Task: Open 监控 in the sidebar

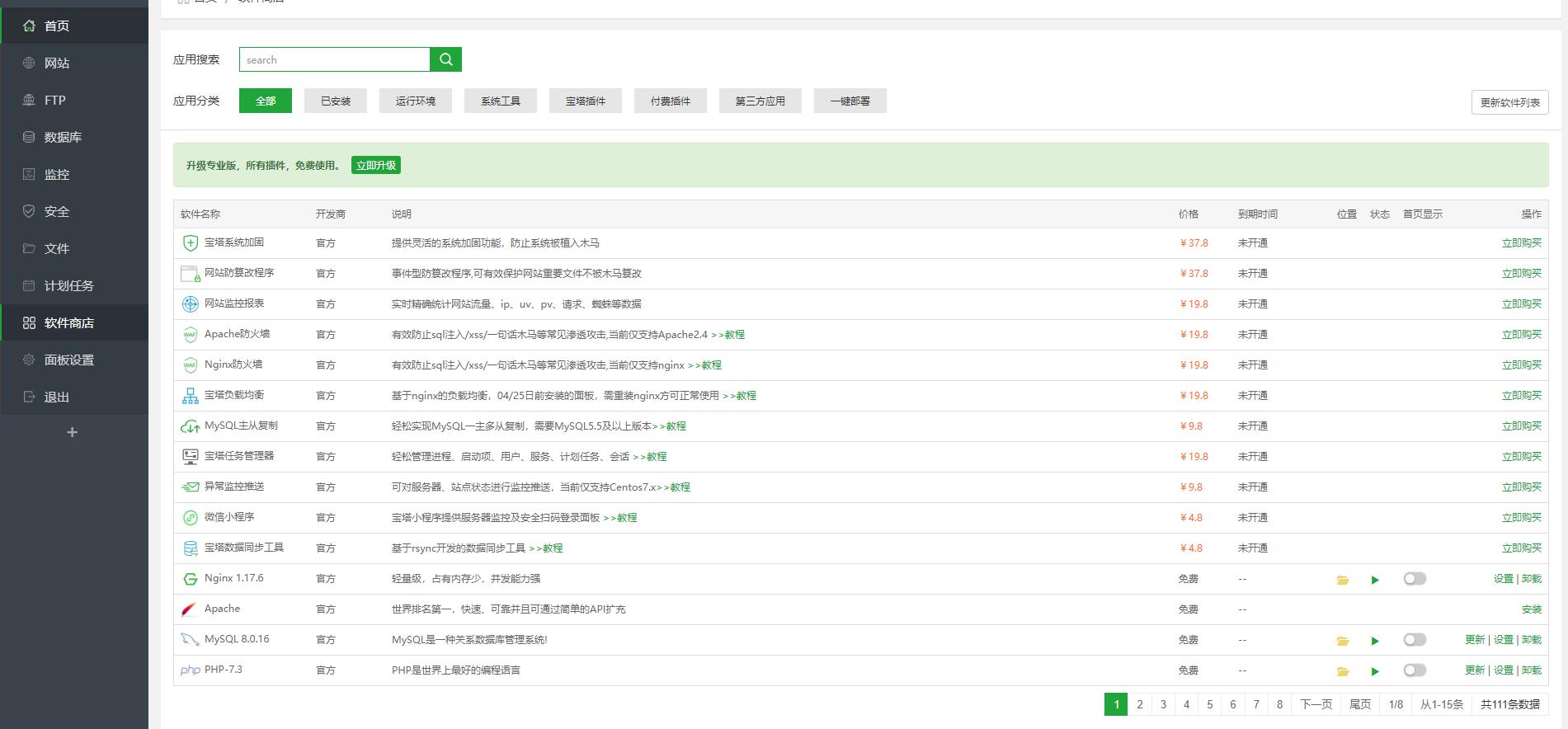Action: [74, 174]
